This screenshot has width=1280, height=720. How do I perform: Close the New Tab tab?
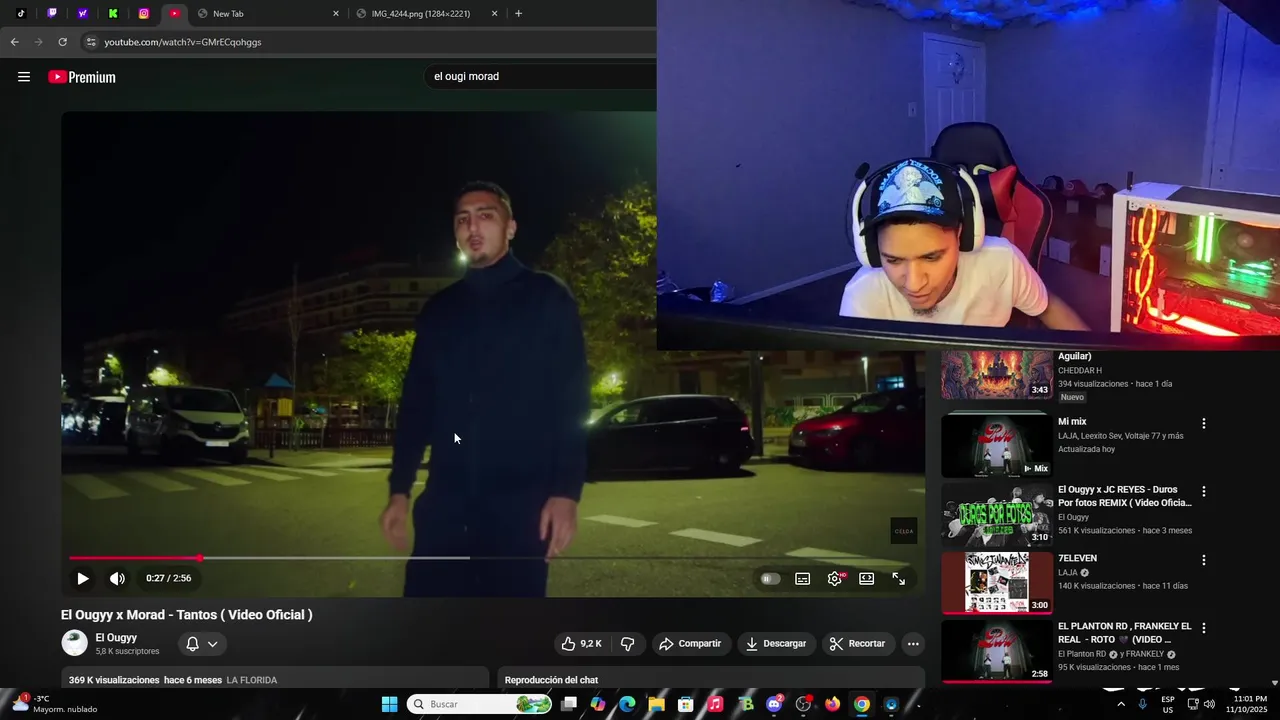336,14
